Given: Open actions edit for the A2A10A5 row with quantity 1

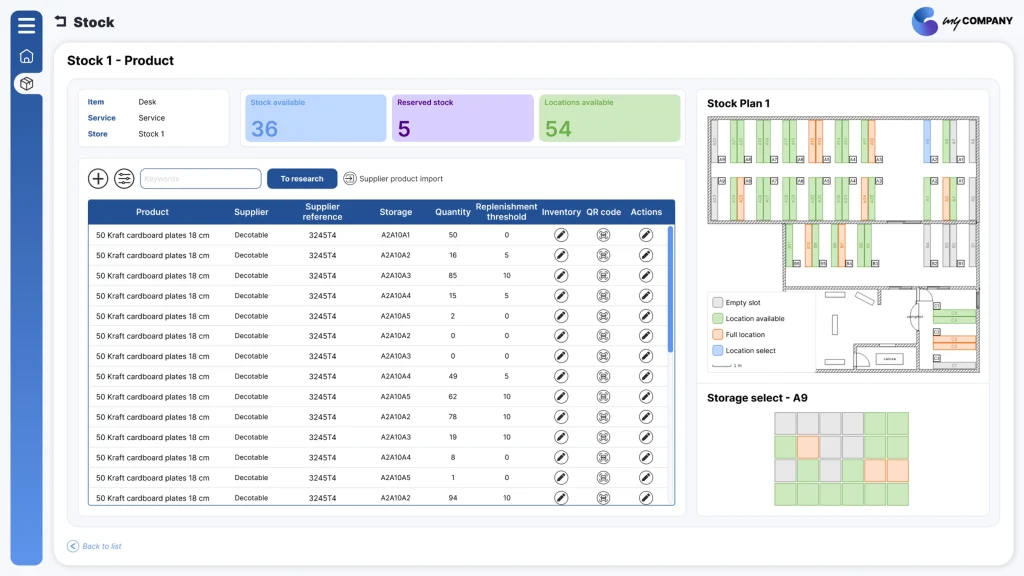Looking at the screenshot, I should pos(646,477).
